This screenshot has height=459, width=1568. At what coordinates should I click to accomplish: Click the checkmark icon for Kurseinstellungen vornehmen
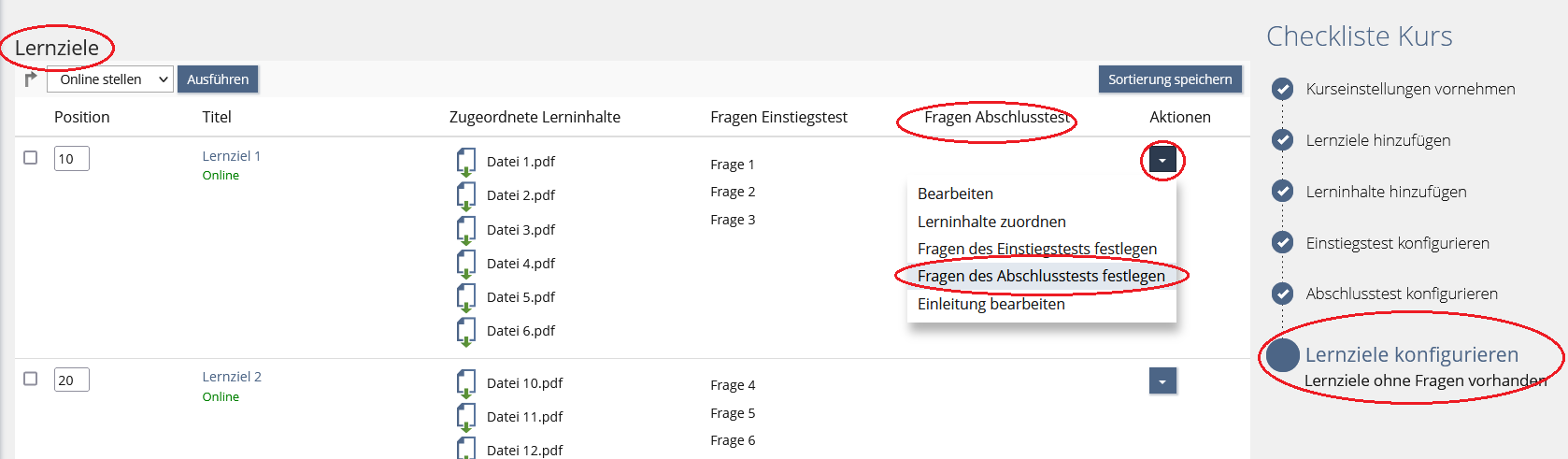point(1282,89)
